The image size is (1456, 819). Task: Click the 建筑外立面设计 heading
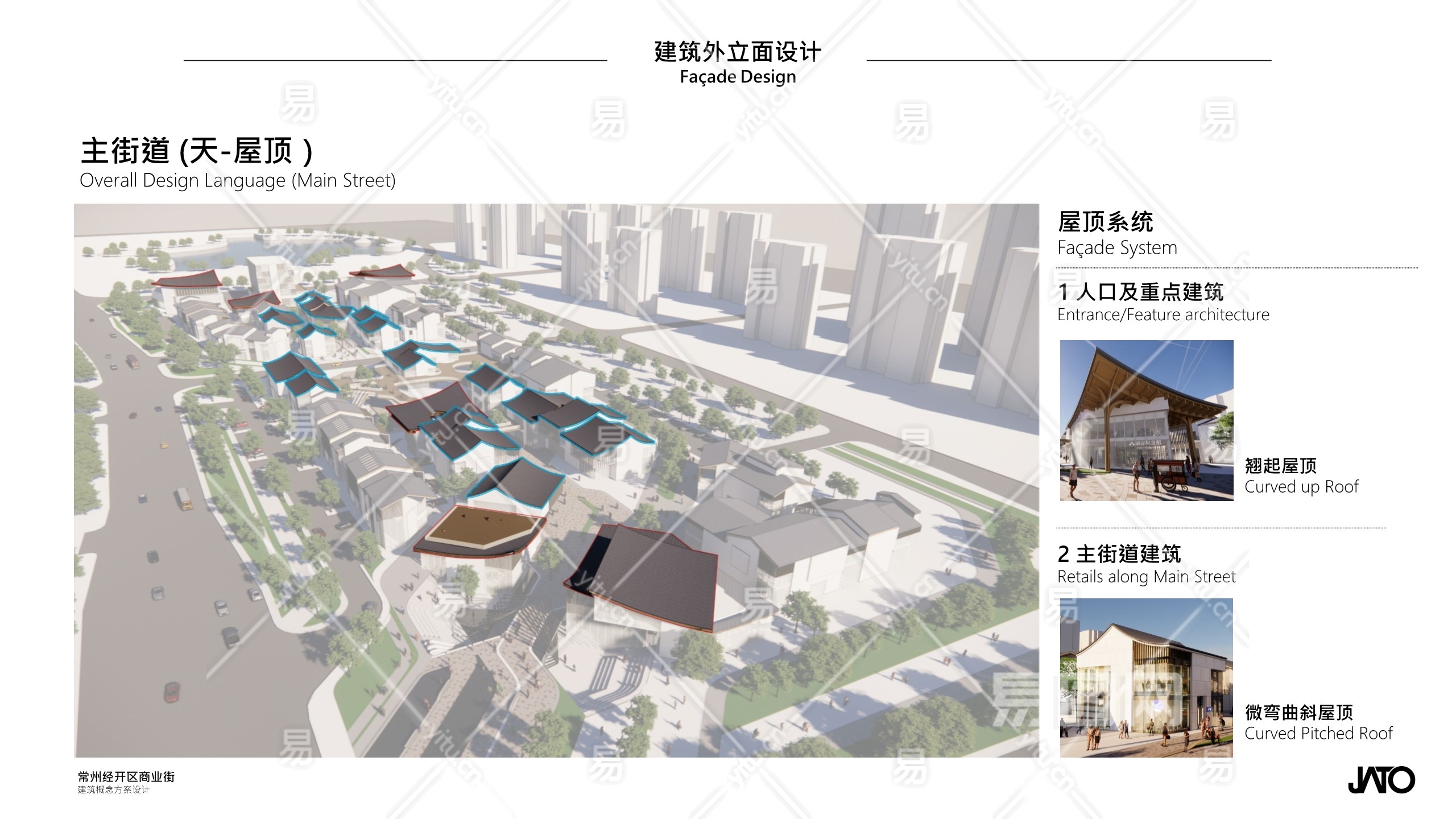point(738,52)
